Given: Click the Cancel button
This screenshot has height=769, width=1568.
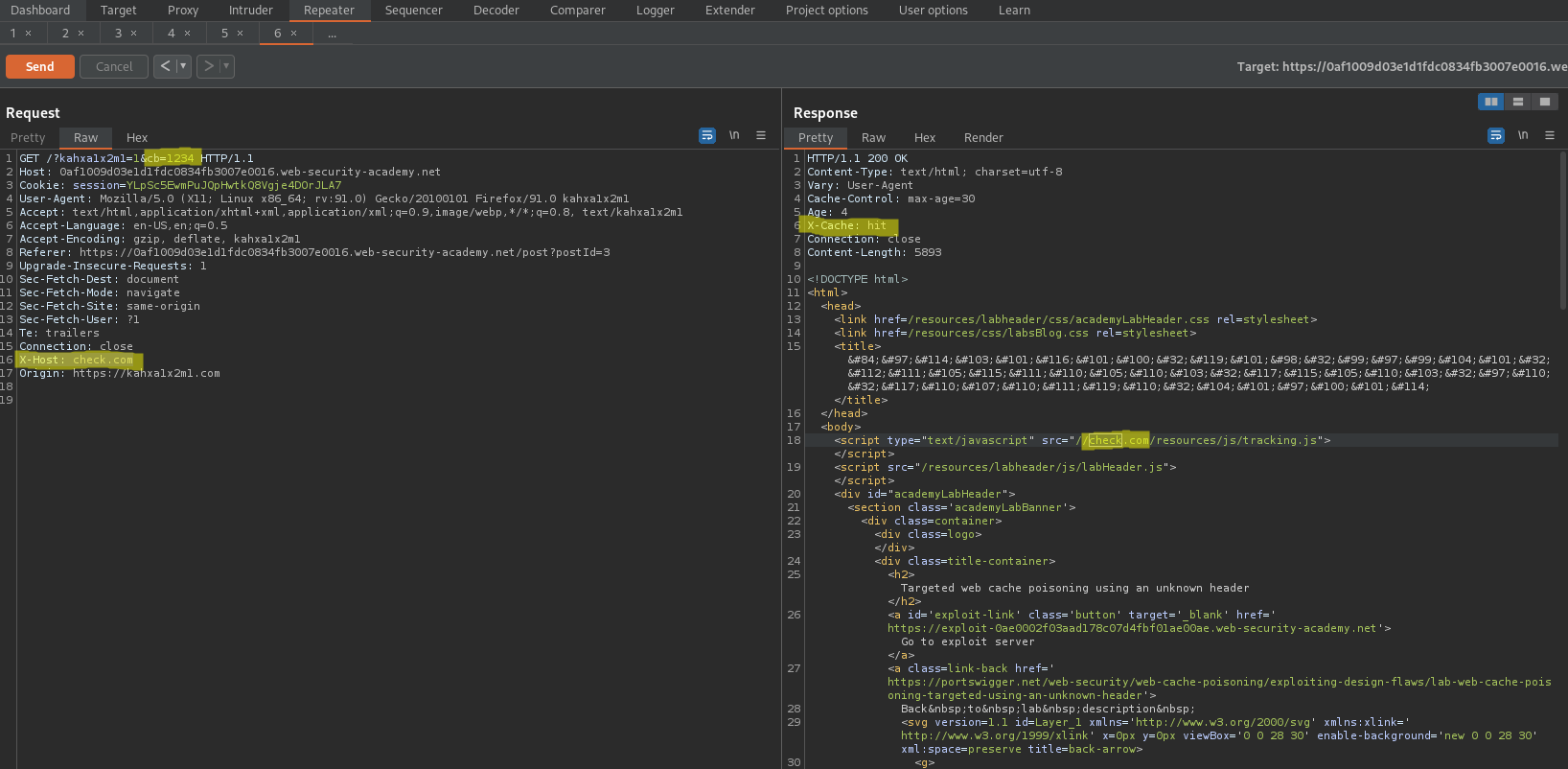Looking at the screenshot, I should point(114,66).
